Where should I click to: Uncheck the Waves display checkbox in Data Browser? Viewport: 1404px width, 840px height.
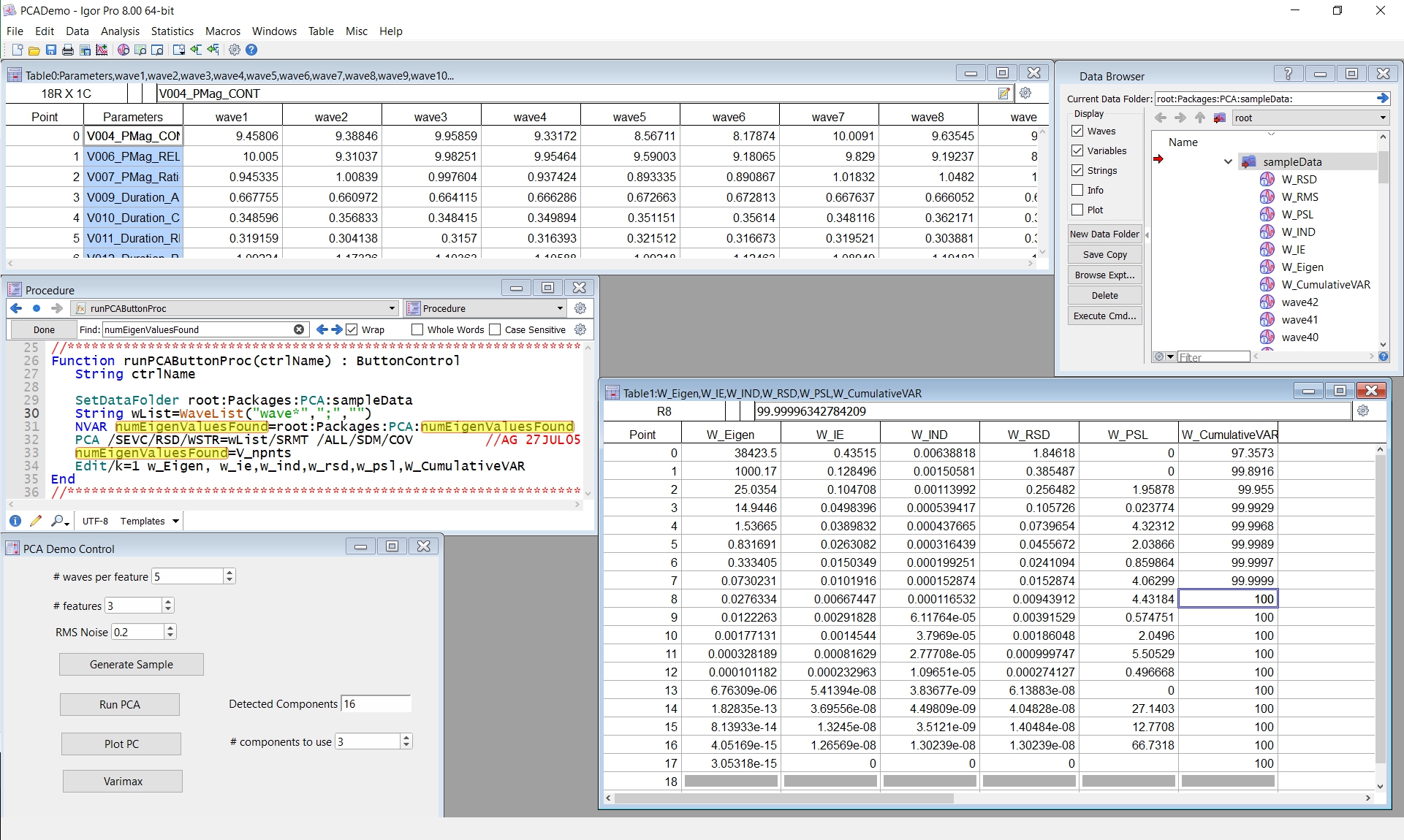(1077, 131)
